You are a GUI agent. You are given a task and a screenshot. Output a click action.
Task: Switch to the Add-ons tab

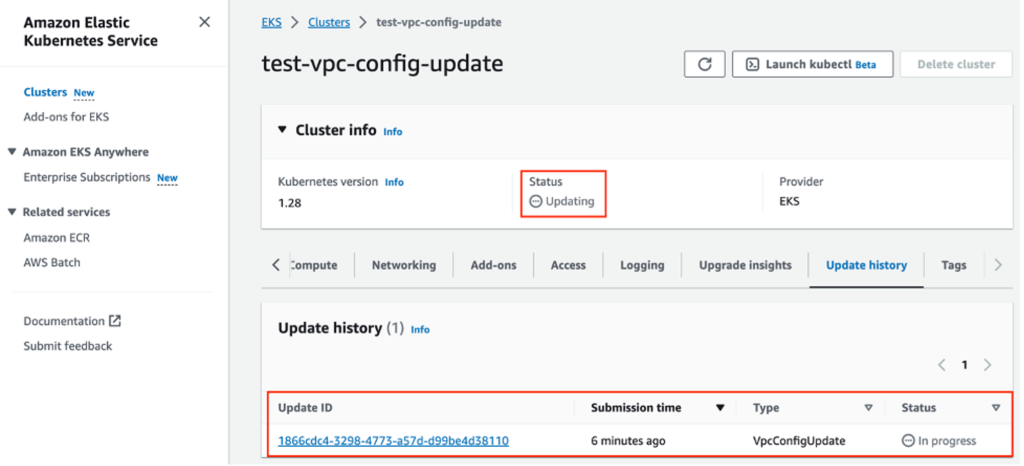point(493,265)
